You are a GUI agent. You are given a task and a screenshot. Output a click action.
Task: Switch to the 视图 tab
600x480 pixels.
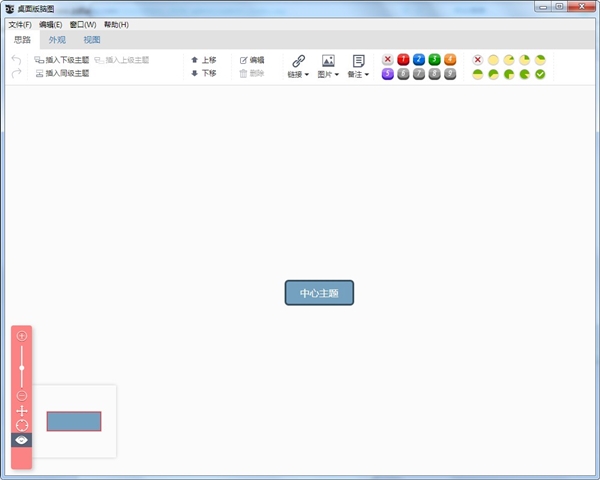pos(92,40)
